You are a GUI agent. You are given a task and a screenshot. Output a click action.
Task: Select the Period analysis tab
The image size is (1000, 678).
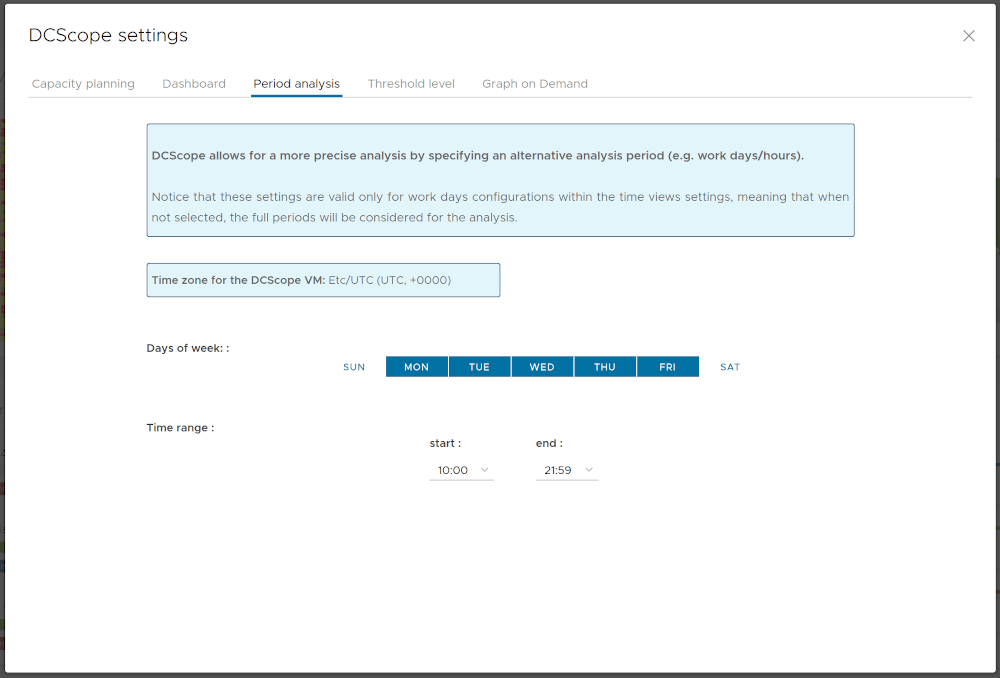297,84
